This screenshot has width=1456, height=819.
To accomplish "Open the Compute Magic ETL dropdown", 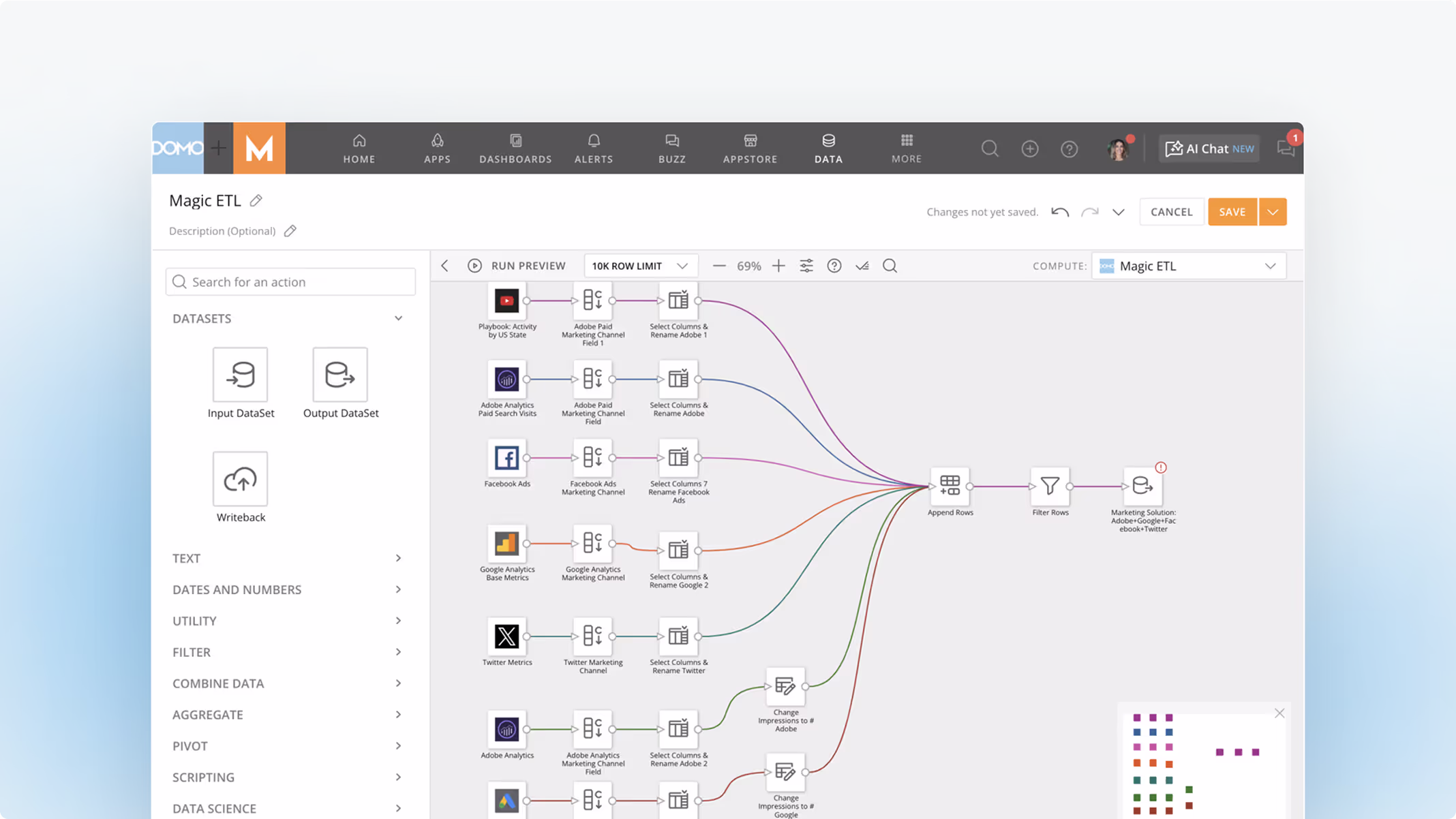I will tap(1188, 266).
